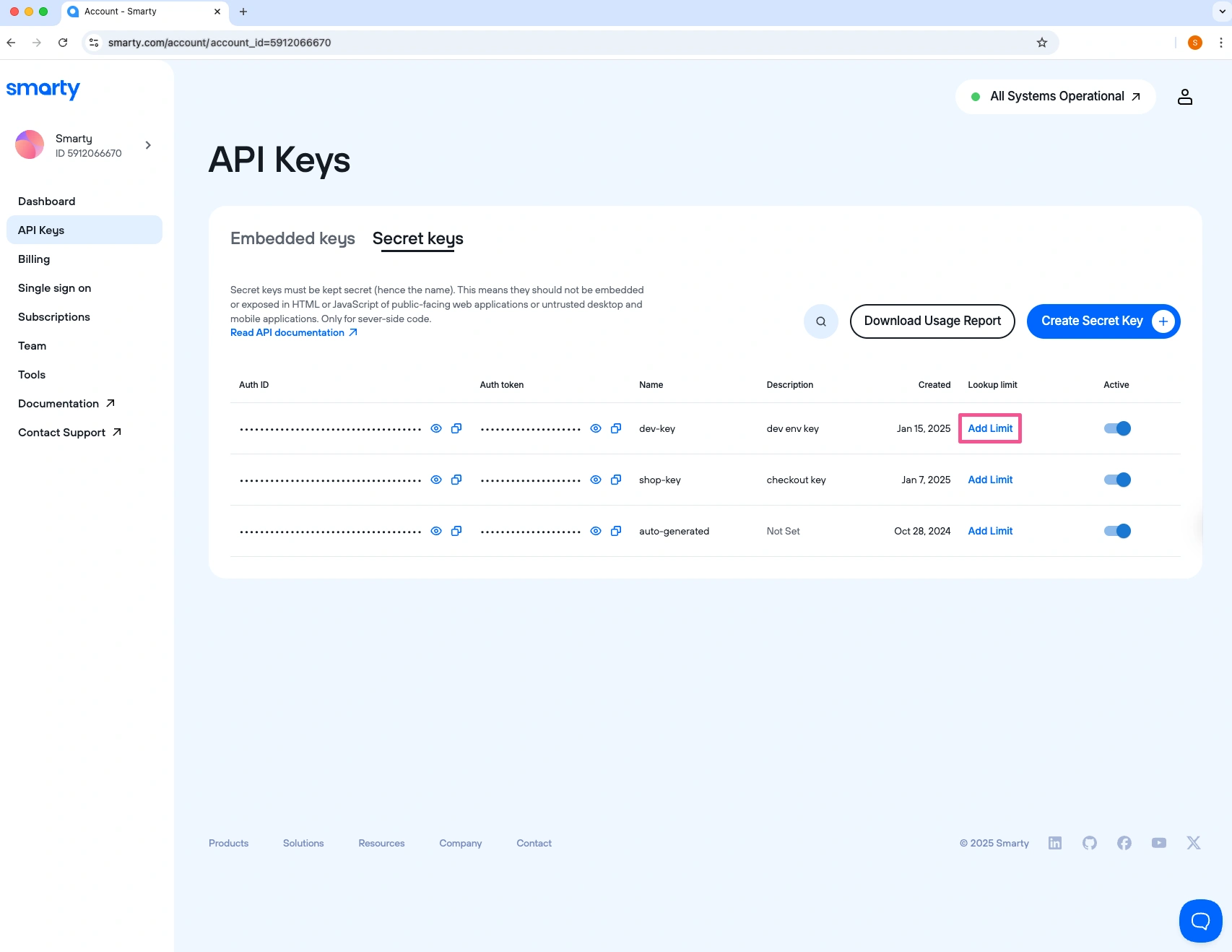The image size is (1232, 952).
Task: Visit Smarty's LinkedIn footer icon
Action: point(1054,843)
